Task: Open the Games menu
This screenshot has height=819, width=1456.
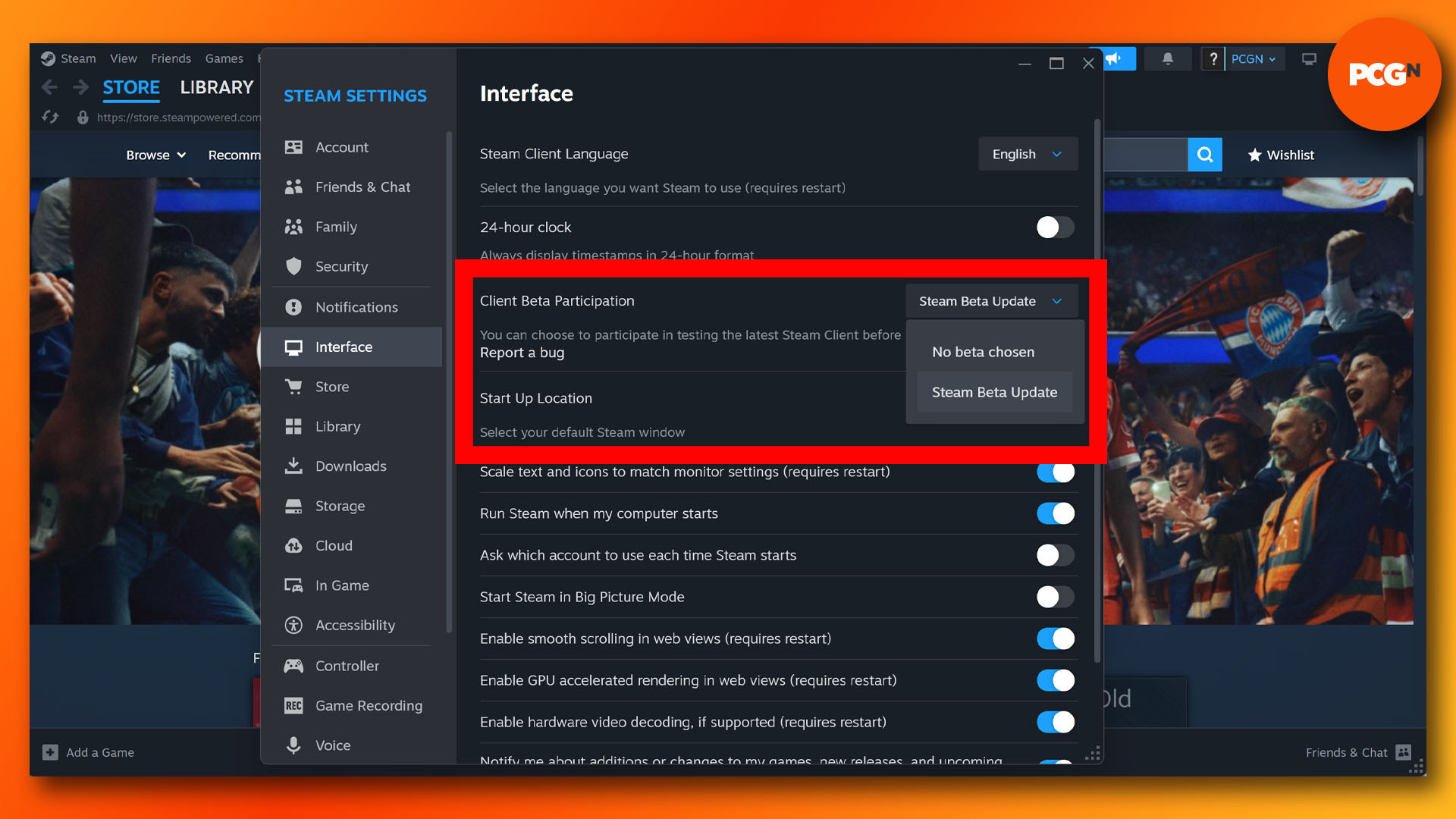Action: coord(224,58)
